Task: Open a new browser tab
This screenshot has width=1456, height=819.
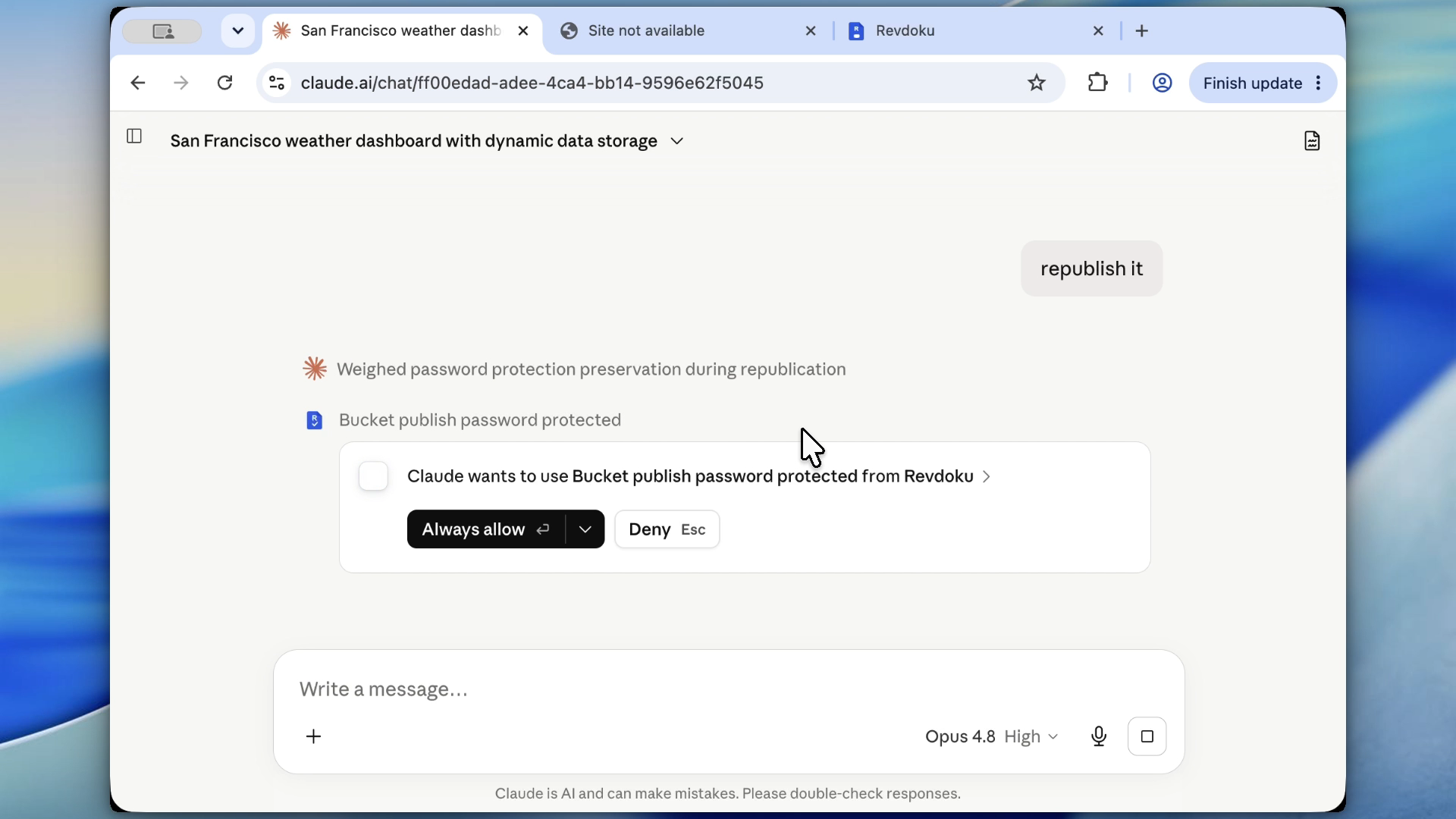Action: click(x=1142, y=31)
